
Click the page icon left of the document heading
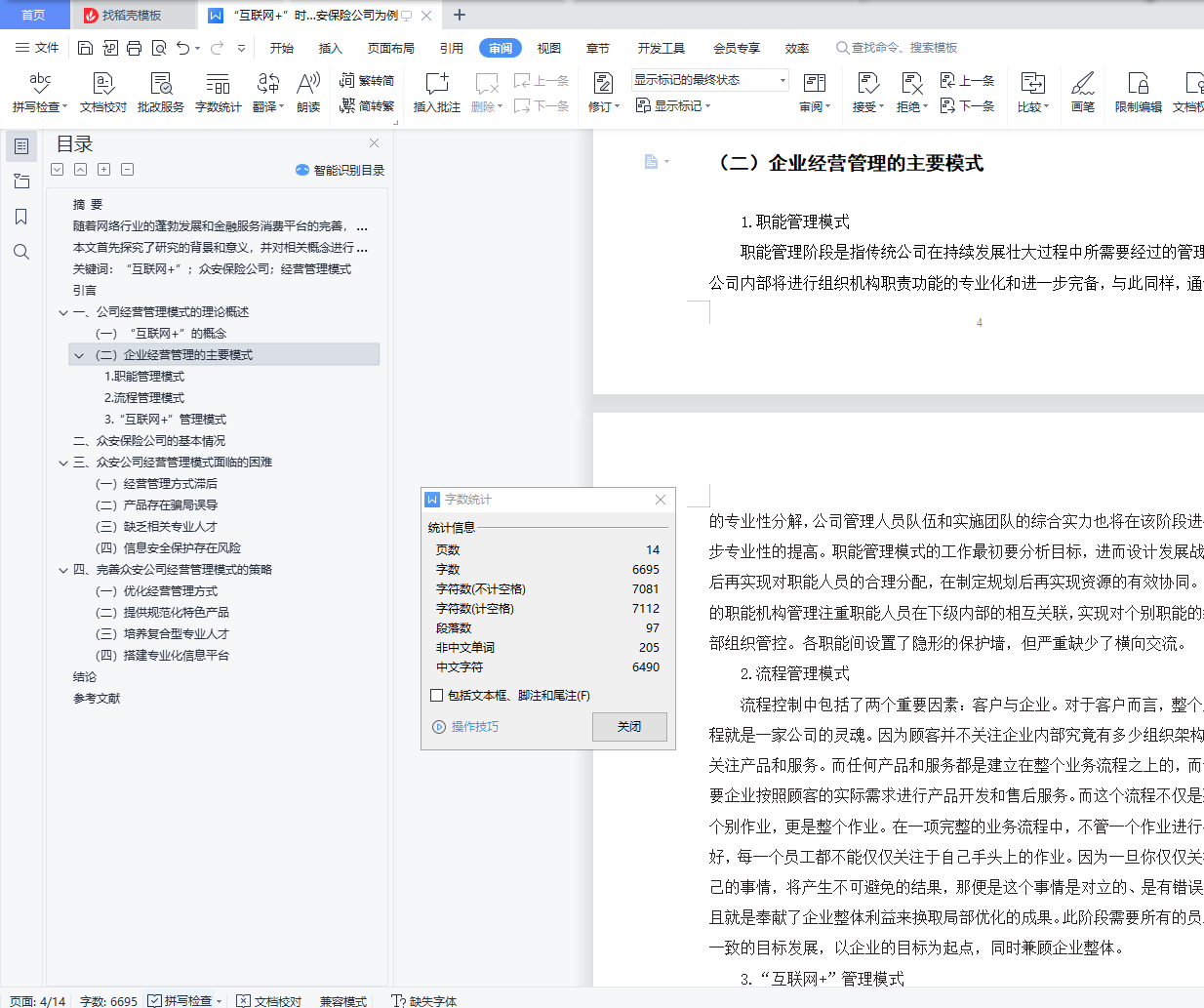point(652,162)
